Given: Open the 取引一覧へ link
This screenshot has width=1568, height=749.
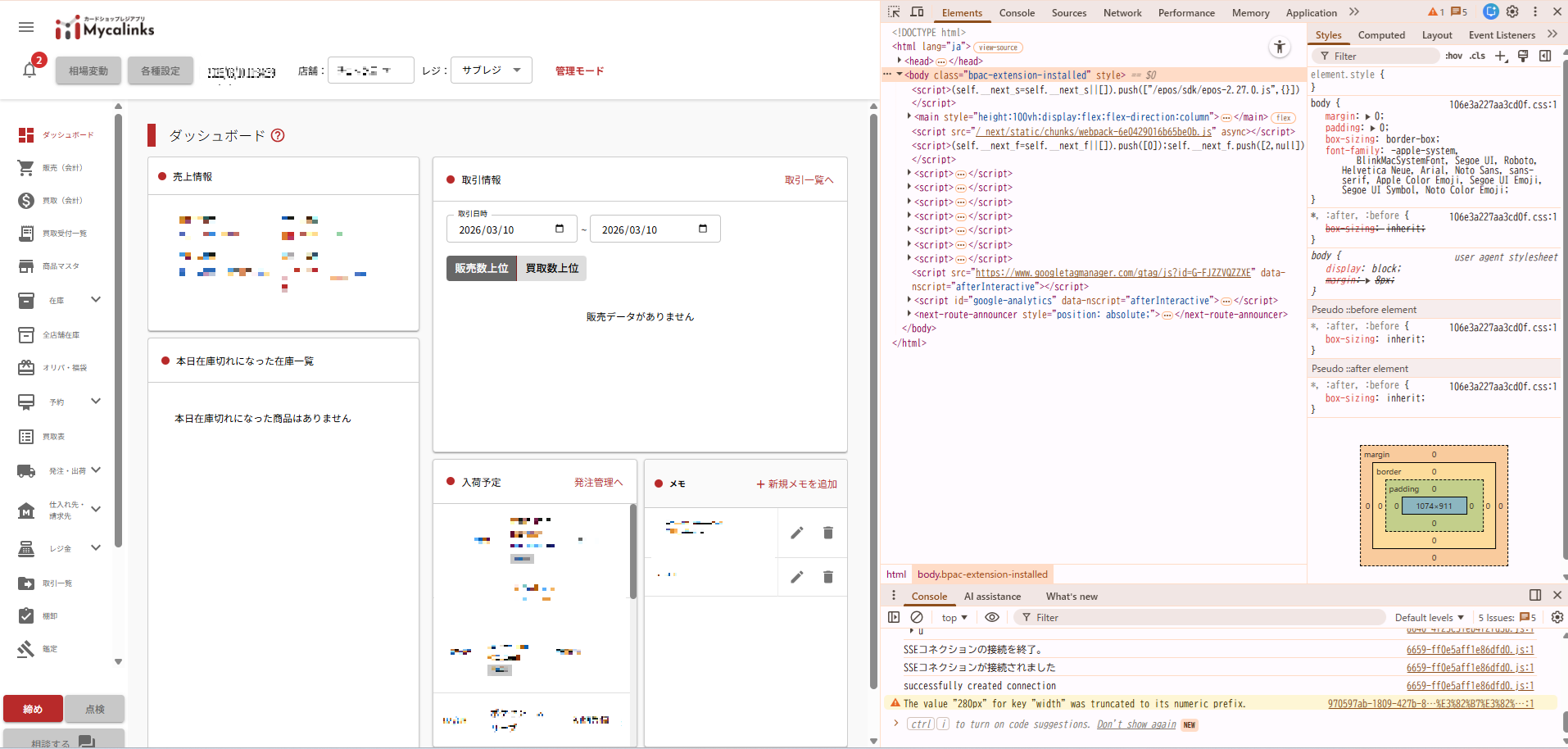Looking at the screenshot, I should 809,180.
